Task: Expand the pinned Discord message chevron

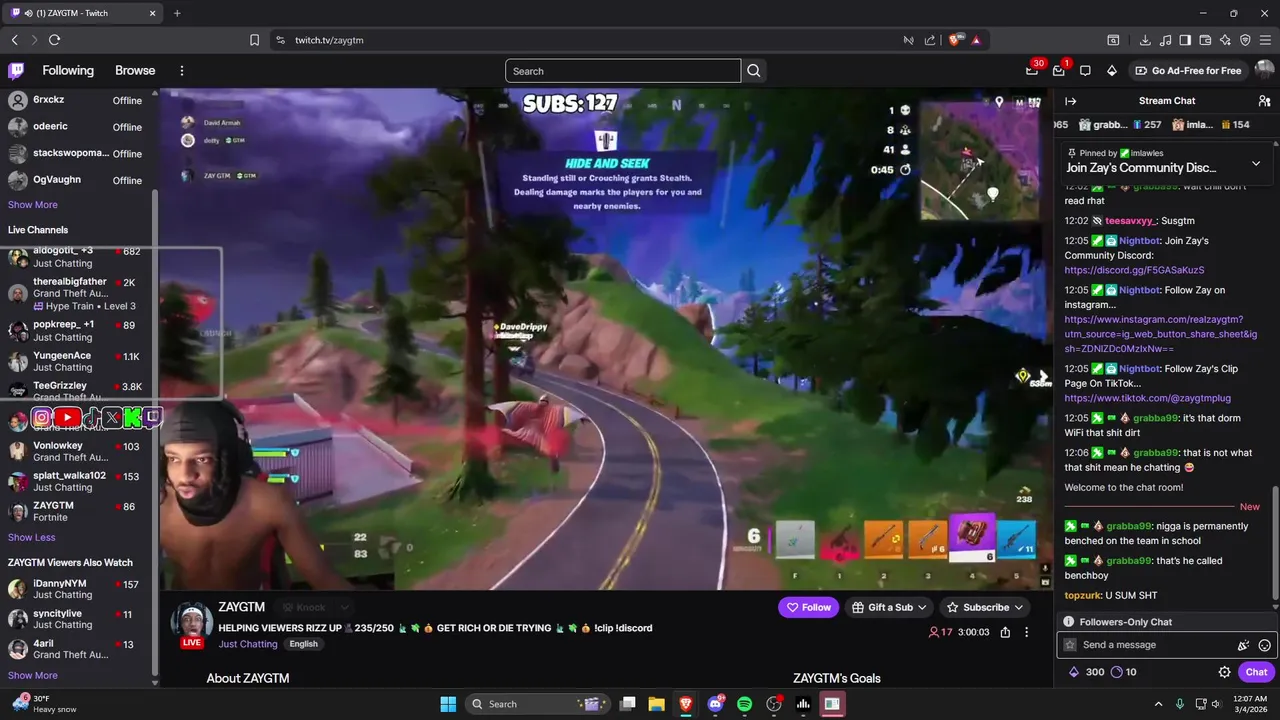Action: point(1256,163)
